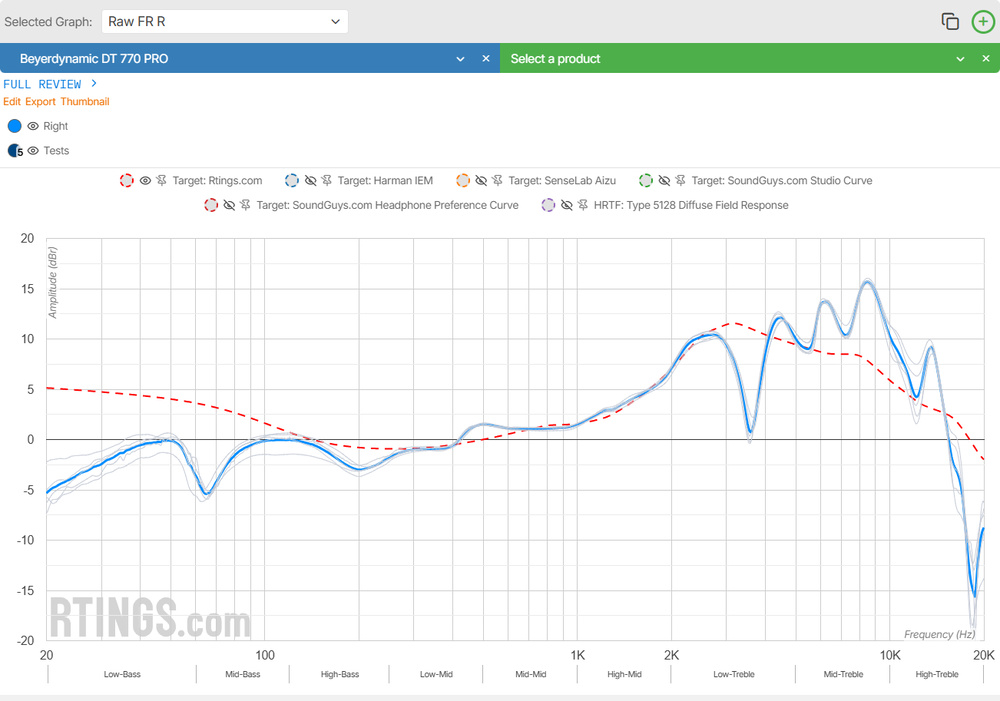Click the Thumbnail link
Image resolution: width=1000 pixels, height=701 pixels.
click(85, 102)
